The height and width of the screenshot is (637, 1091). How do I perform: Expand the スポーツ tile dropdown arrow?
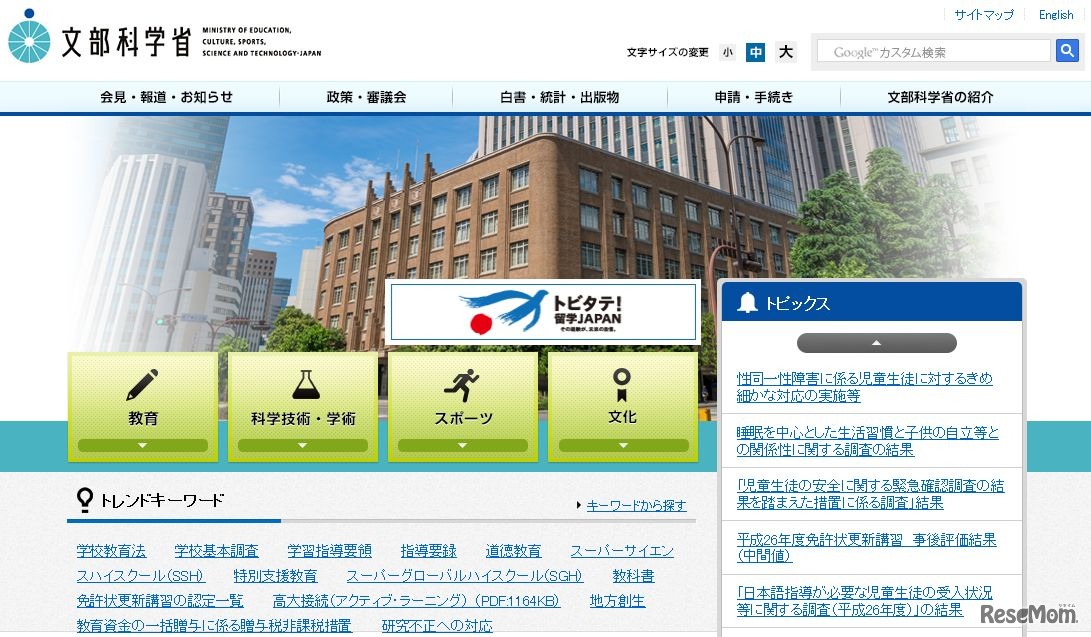pos(463,446)
